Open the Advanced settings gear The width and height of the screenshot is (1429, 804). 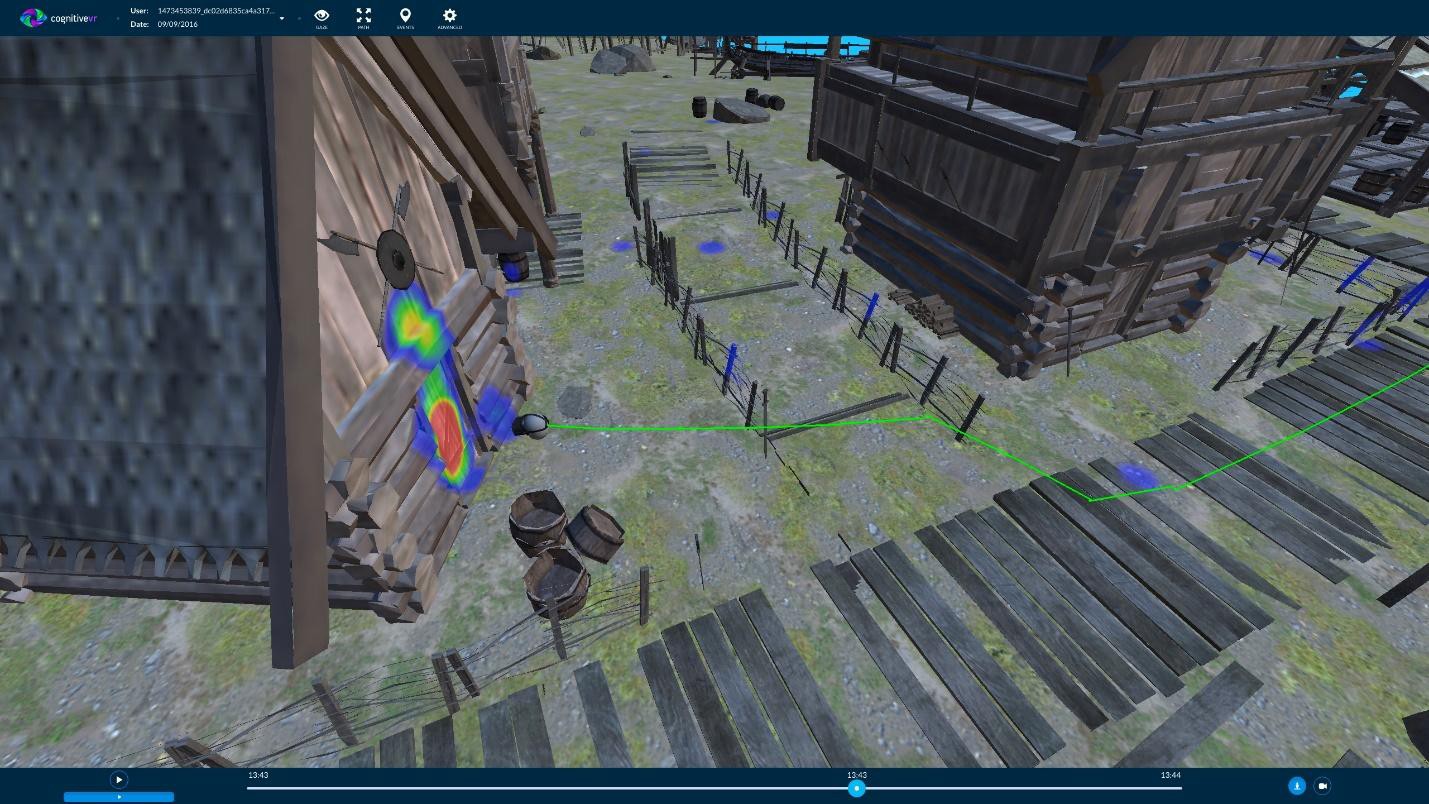pos(449,18)
